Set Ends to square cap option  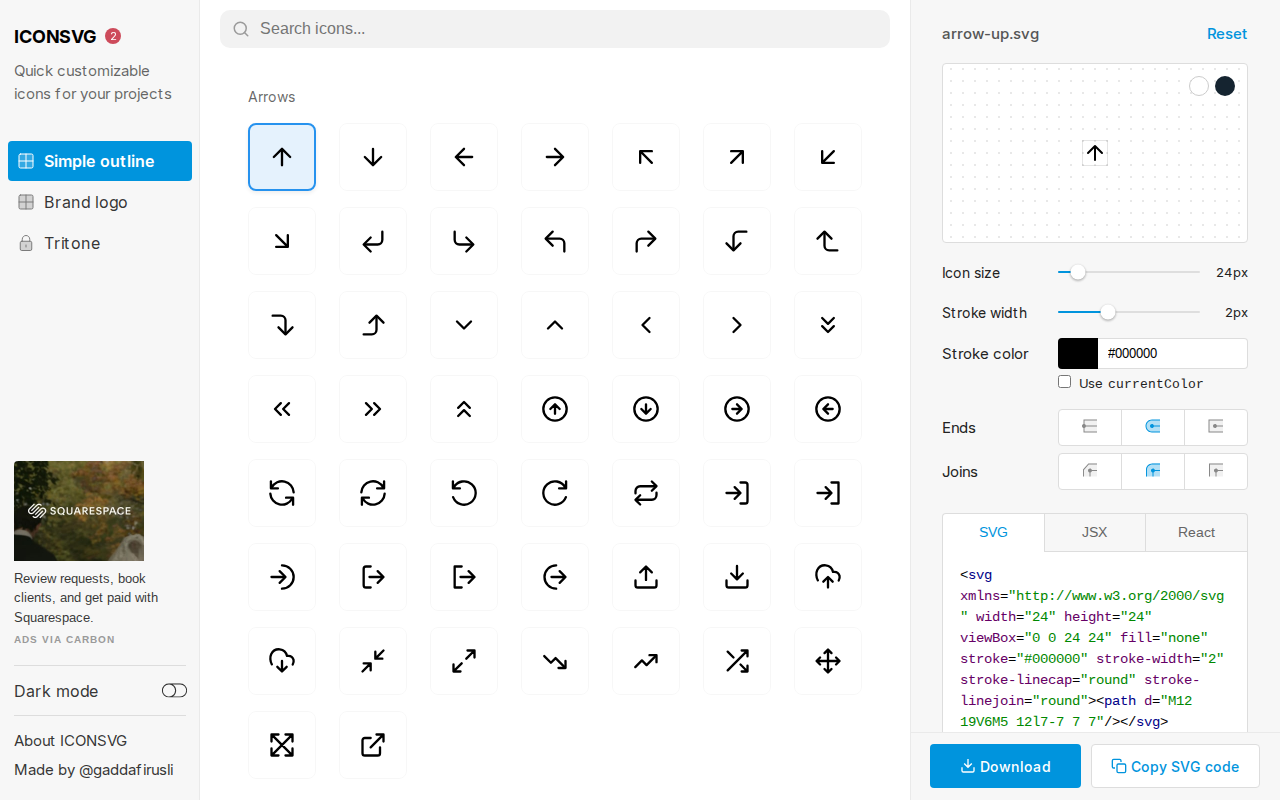tap(1215, 427)
